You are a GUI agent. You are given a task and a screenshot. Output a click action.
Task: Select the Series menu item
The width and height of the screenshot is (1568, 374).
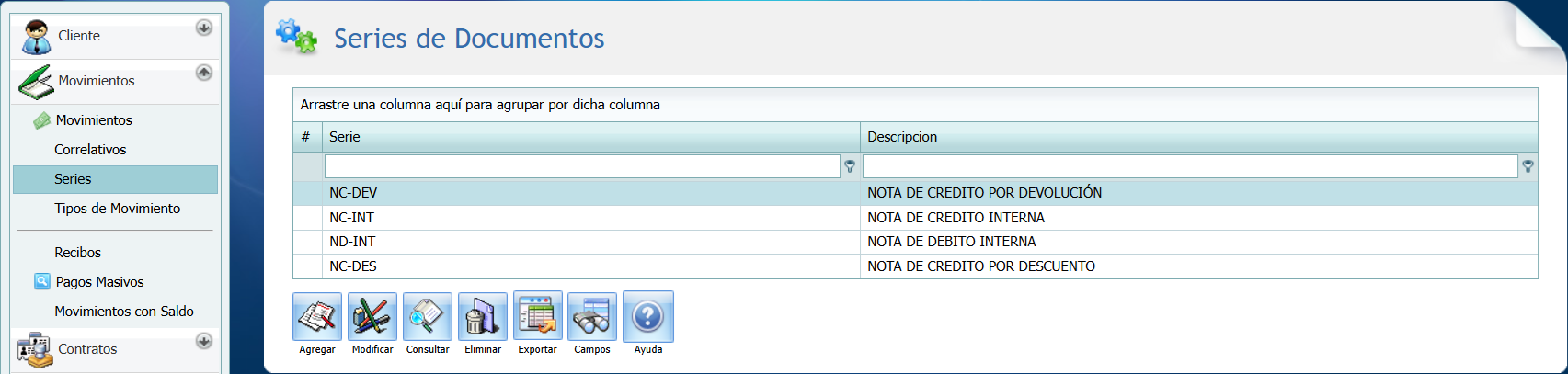[115, 179]
